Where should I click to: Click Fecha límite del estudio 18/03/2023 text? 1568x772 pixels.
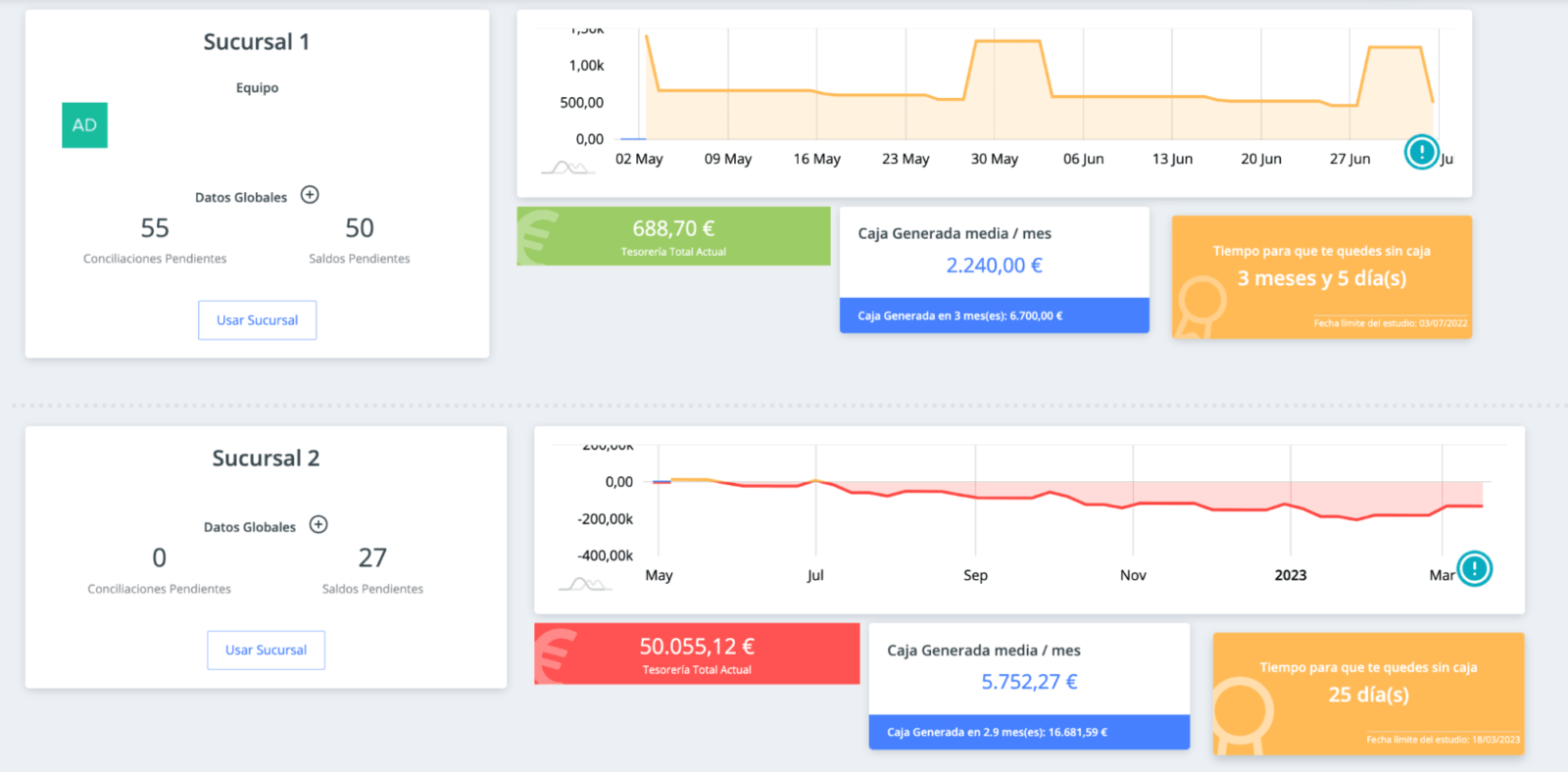pyautogui.click(x=1443, y=740)
